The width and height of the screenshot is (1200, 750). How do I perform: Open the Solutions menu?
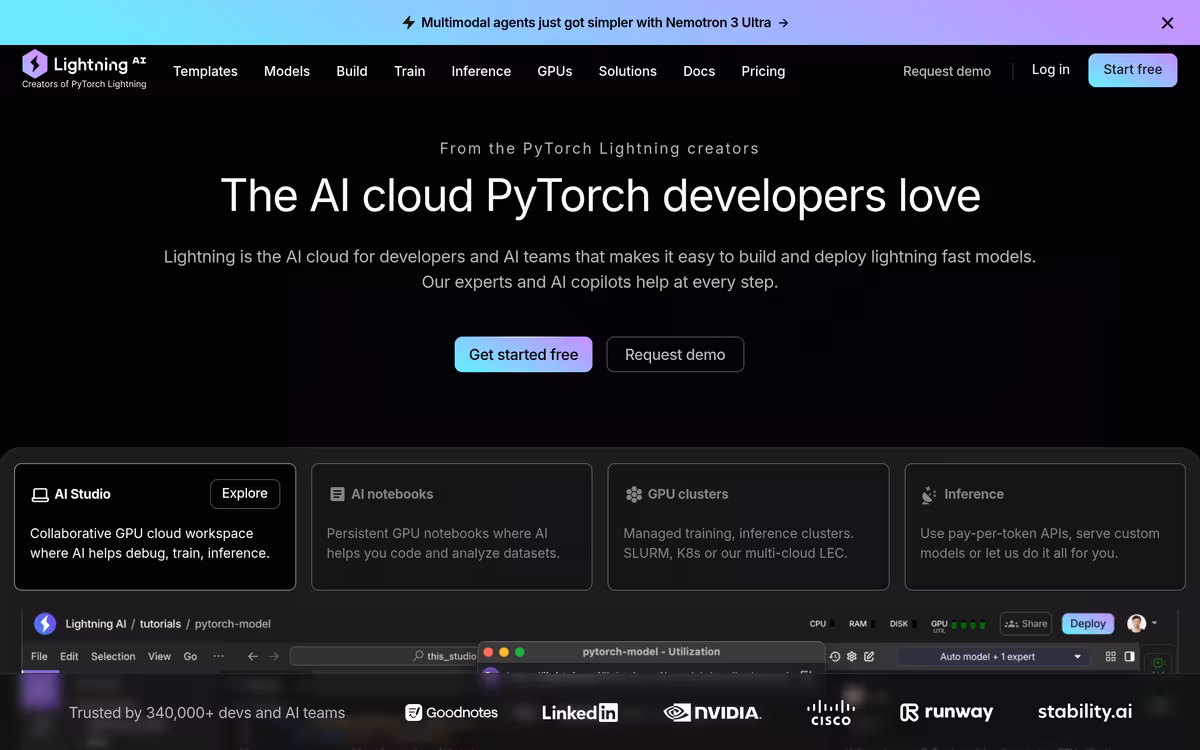coord(628,71)
